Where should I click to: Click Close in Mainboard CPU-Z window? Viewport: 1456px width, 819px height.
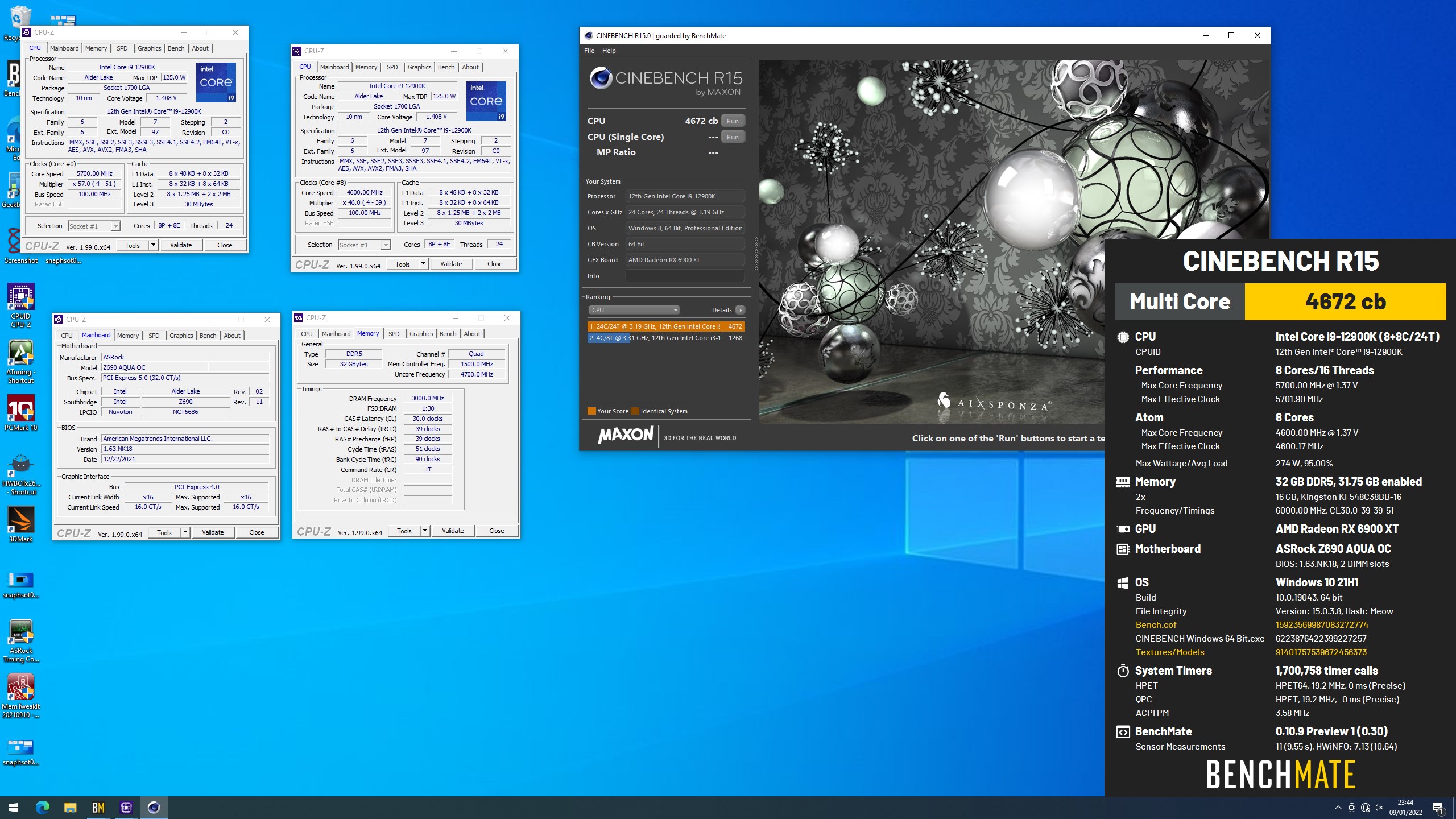257,532
